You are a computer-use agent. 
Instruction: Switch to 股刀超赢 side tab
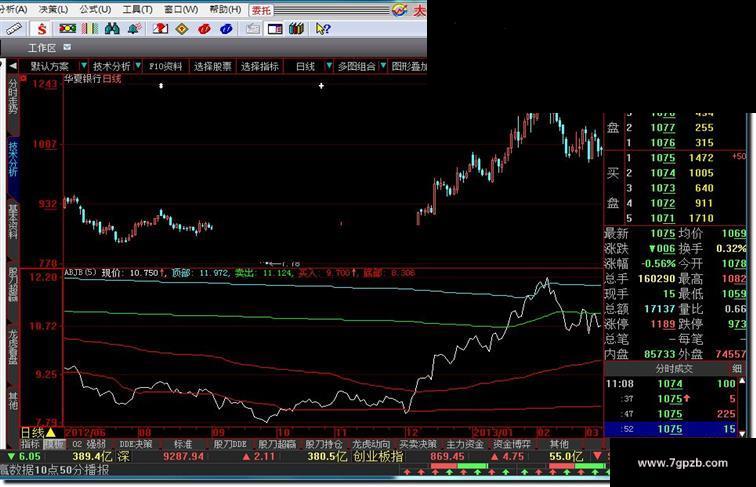click(13, 284)
